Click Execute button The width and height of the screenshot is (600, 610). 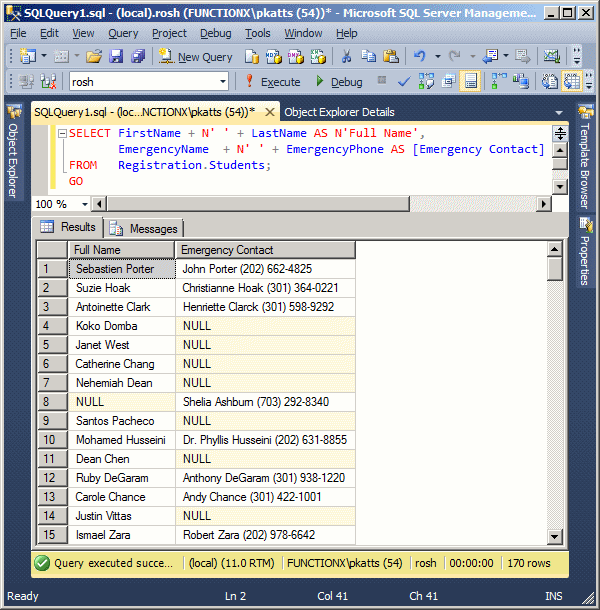(273, 82)
